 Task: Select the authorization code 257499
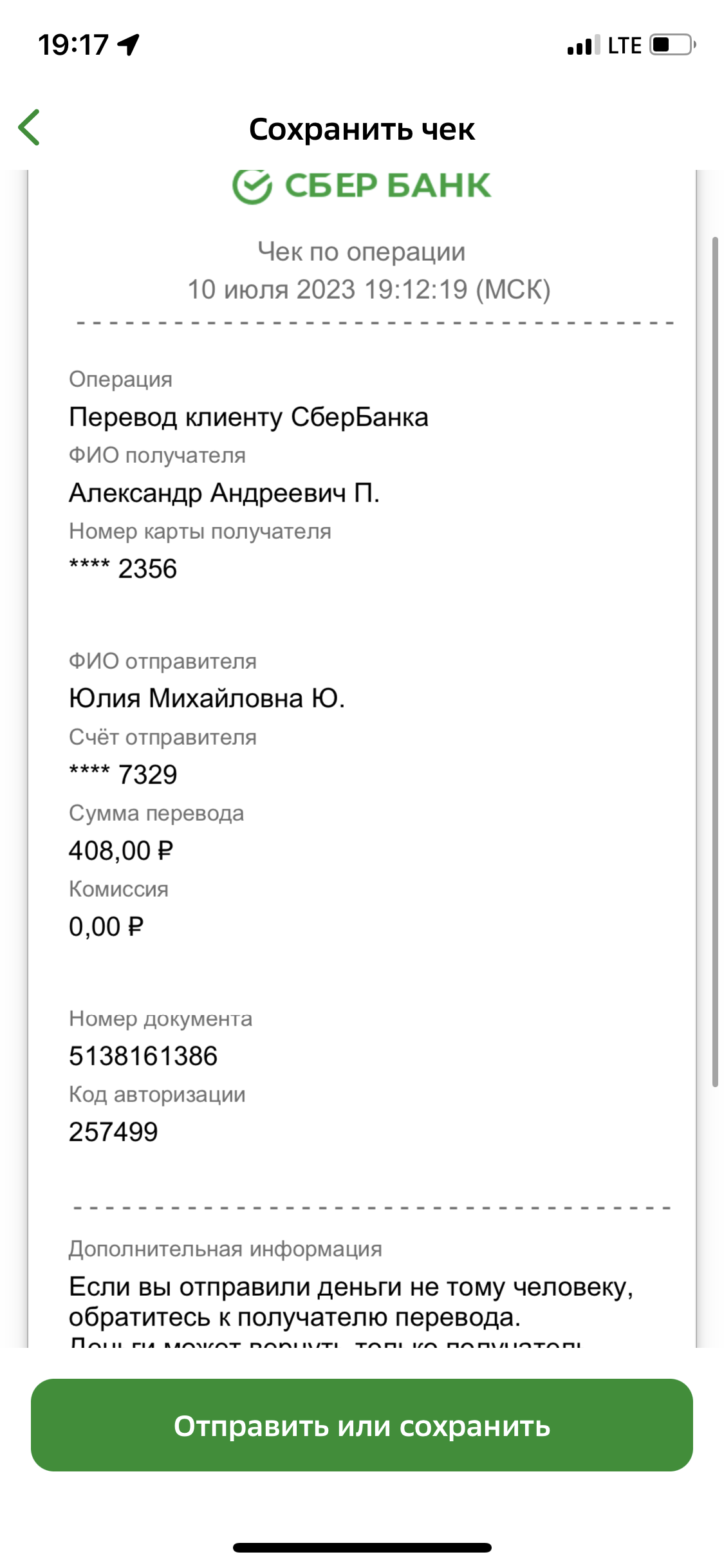pyautogui.click(x=113, y=1132)
